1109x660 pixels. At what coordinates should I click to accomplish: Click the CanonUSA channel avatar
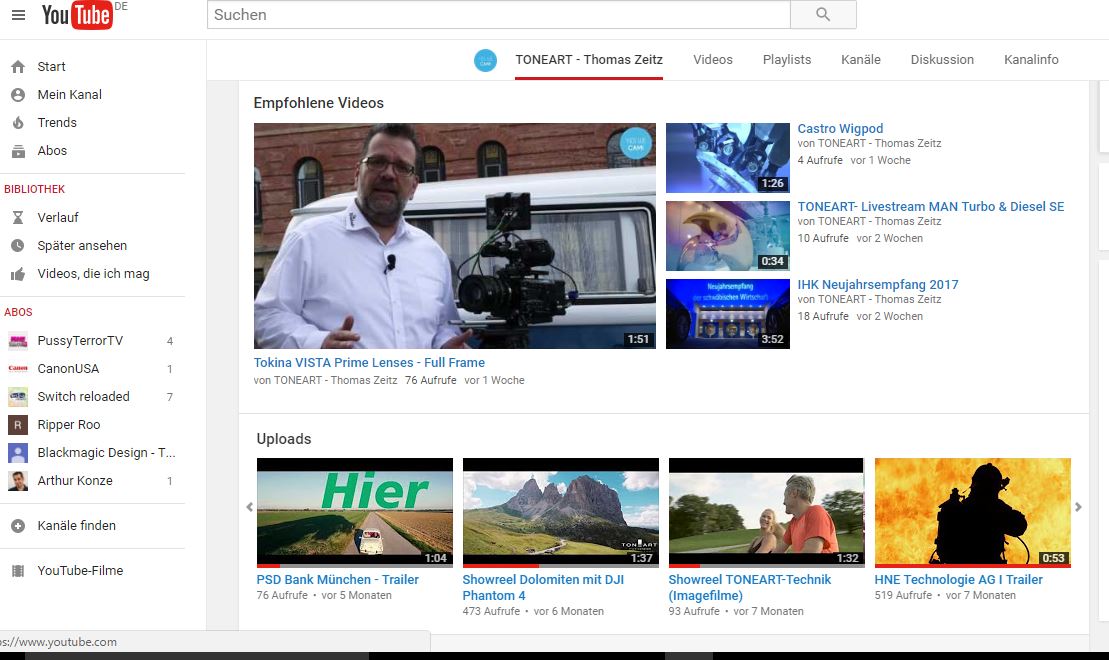click(18, 369)
